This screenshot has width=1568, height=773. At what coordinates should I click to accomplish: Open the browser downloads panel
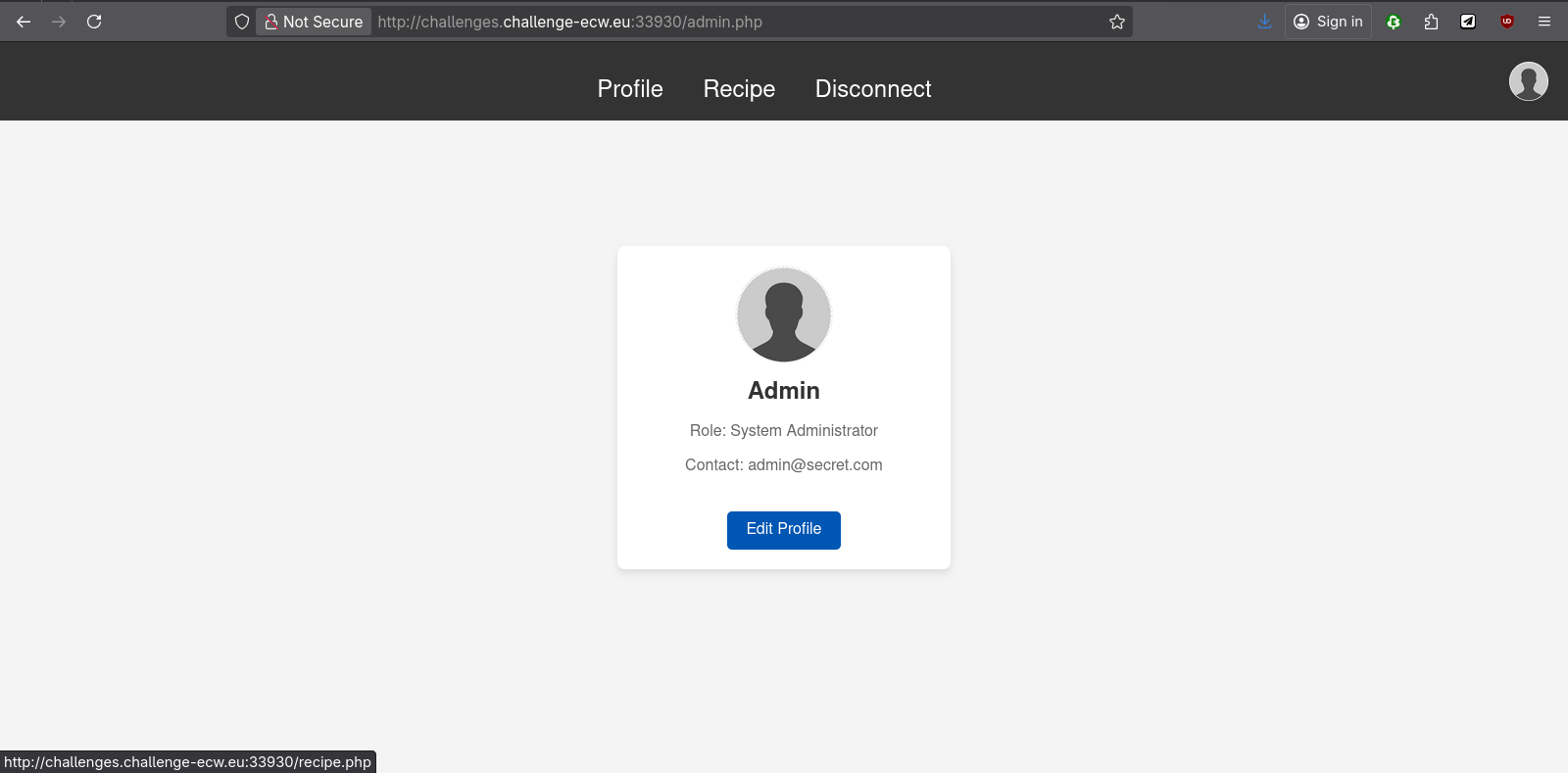coord(1264,22)
